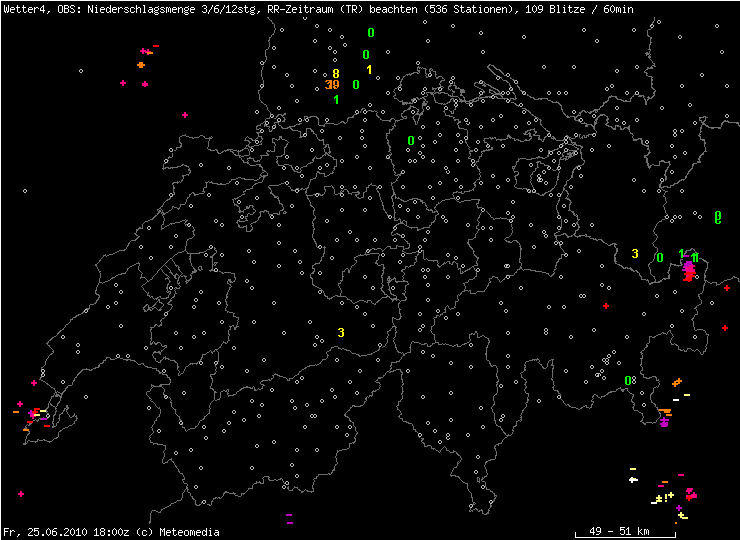Click the green 1 below orange 39

(336, 100)
